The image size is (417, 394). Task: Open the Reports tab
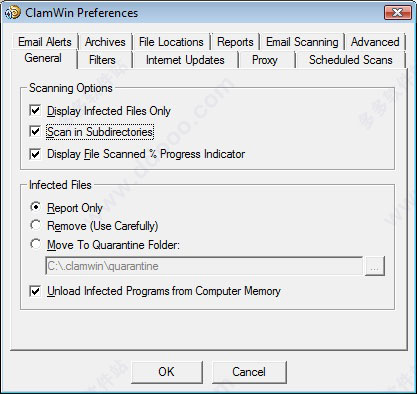235,42
